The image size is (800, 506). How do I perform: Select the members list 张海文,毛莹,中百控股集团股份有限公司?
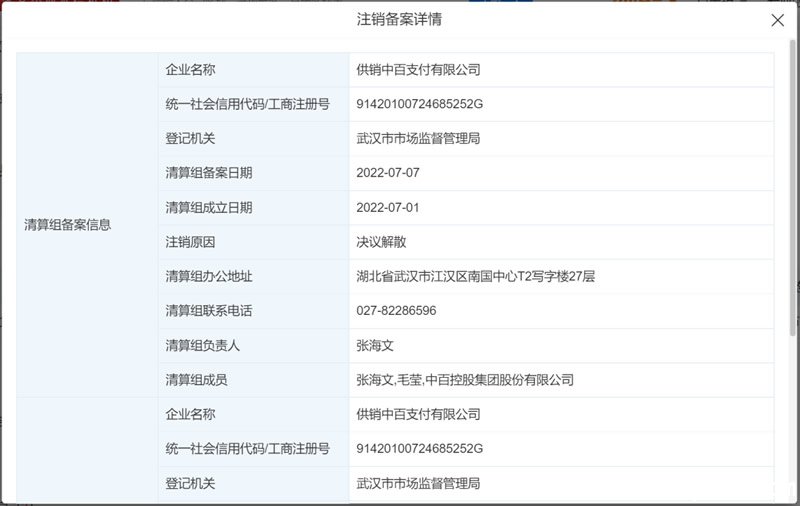pyautogui.click(x=465, y=380)
